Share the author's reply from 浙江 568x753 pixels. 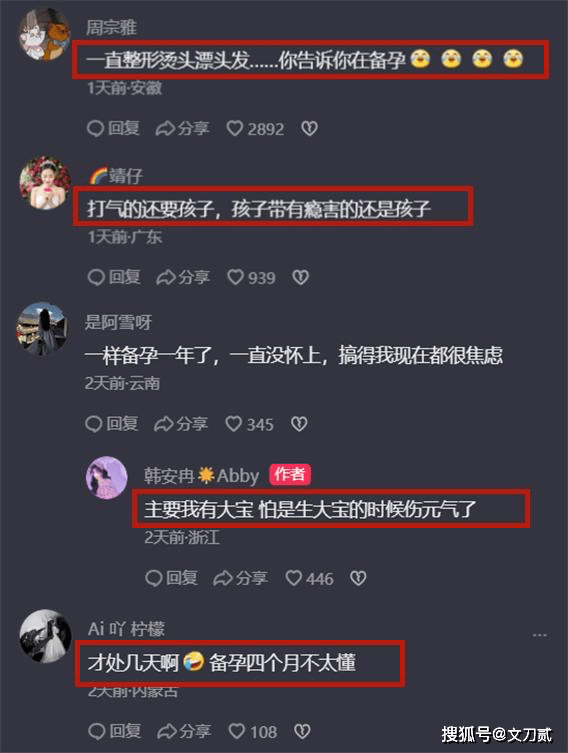241,578
